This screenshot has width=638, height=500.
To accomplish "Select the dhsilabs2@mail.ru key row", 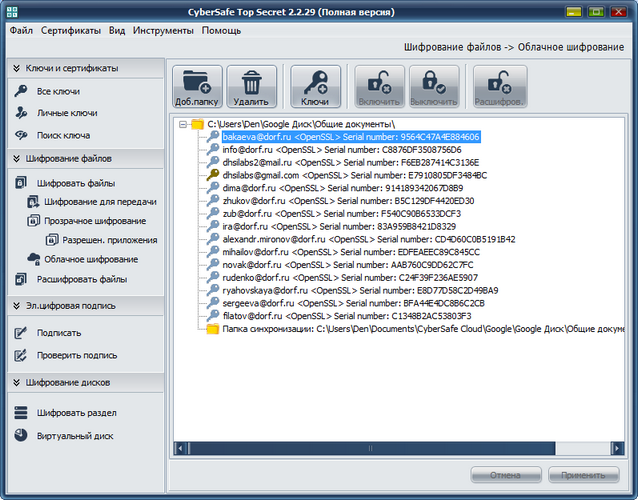I will (351, 162).
